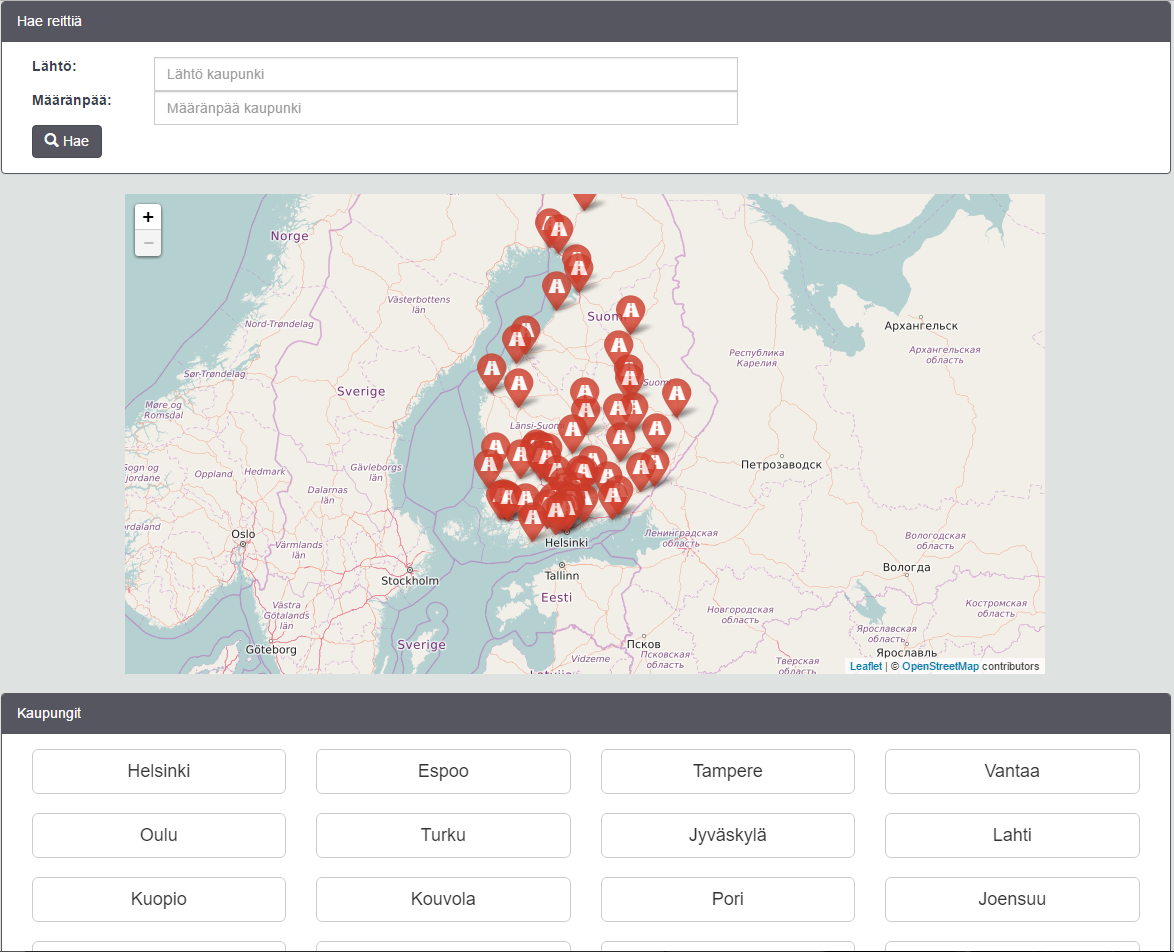Click the Stockholm label on the map
The image size is (1174, 952).
pos(410,580)
